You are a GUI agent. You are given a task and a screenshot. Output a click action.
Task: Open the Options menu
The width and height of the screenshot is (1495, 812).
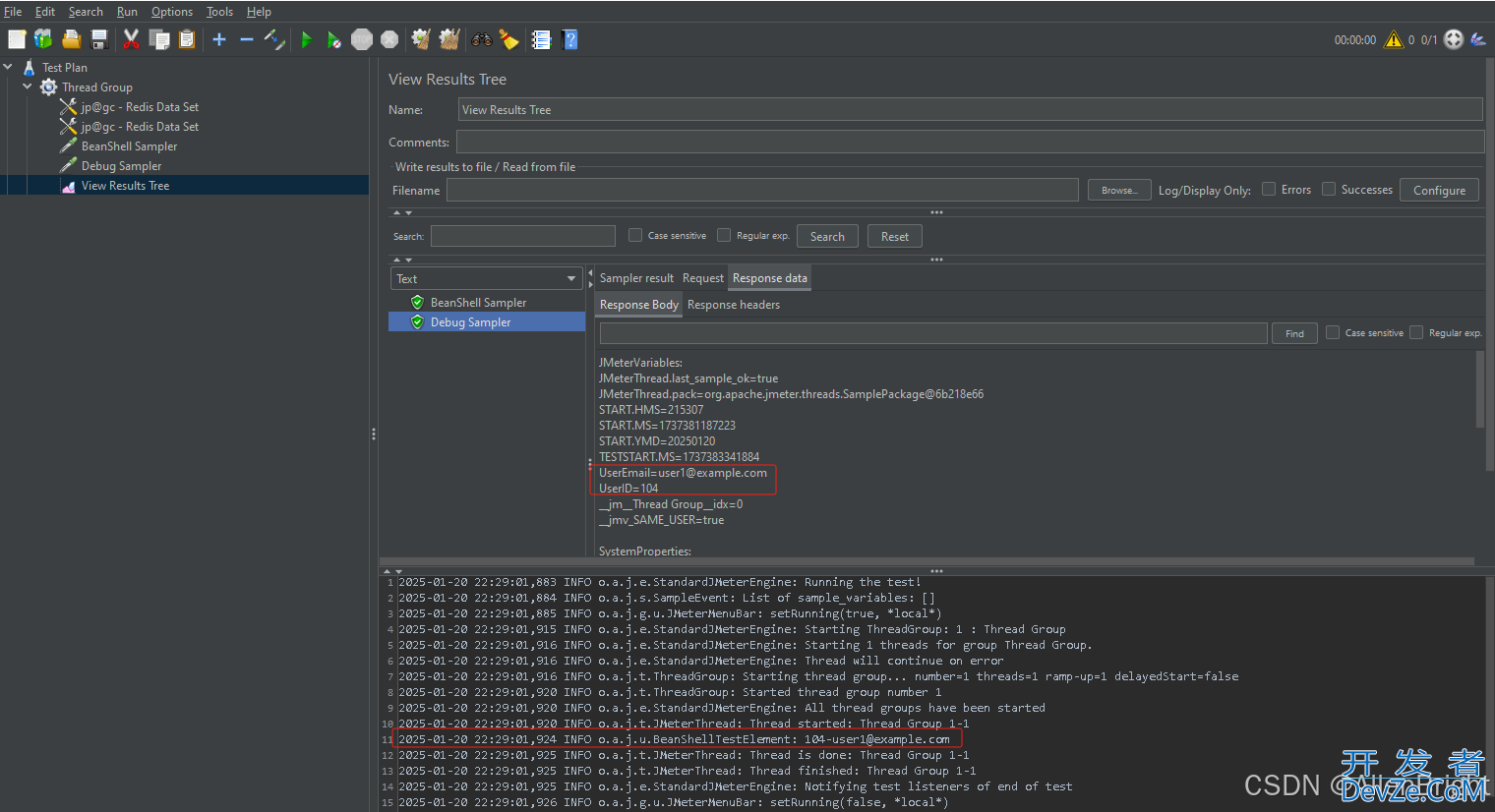coord(172,12)
